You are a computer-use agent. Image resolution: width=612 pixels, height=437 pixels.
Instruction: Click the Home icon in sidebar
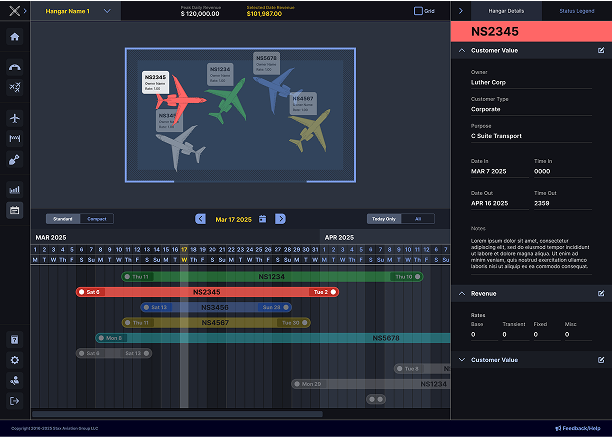pos(15,37)
